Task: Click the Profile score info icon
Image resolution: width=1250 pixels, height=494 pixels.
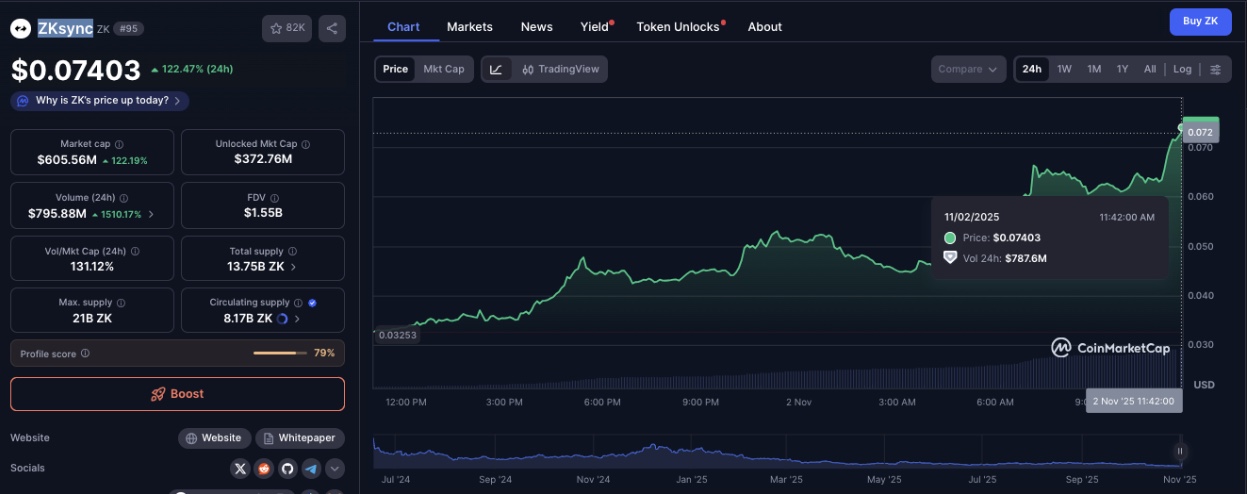Action: [85, 353]
